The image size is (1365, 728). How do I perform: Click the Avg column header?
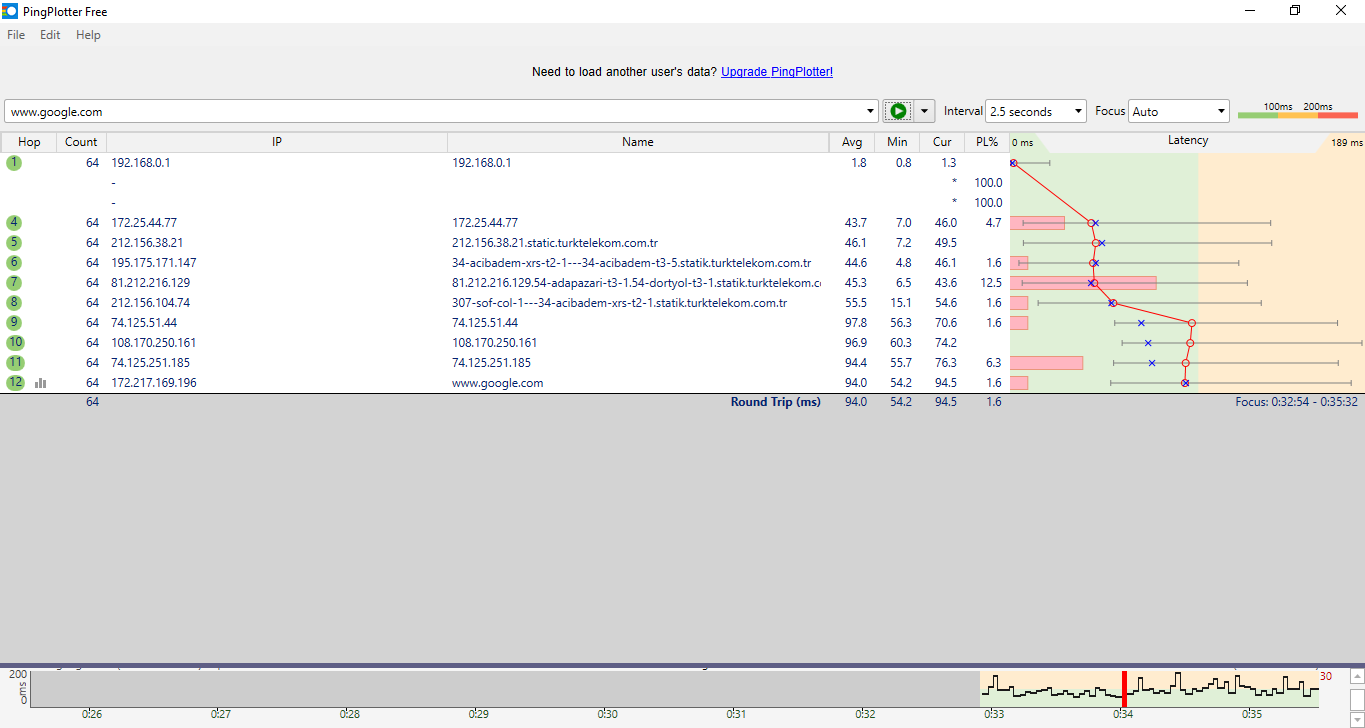point(852,142)
